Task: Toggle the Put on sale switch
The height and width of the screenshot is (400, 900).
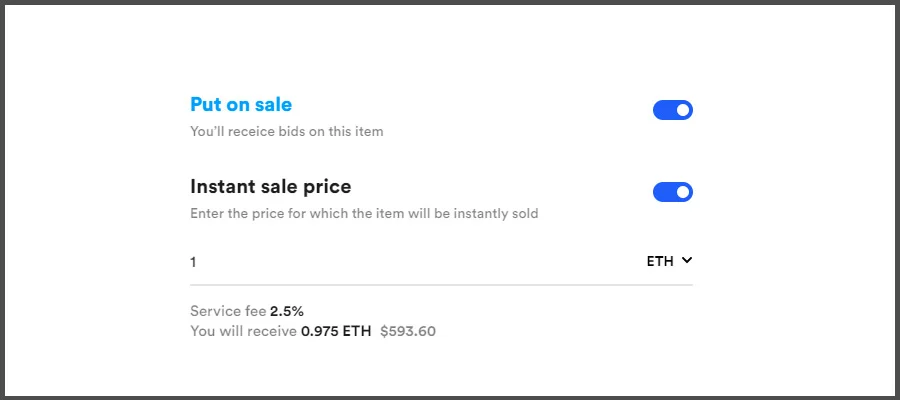Action: click(672, 110)
